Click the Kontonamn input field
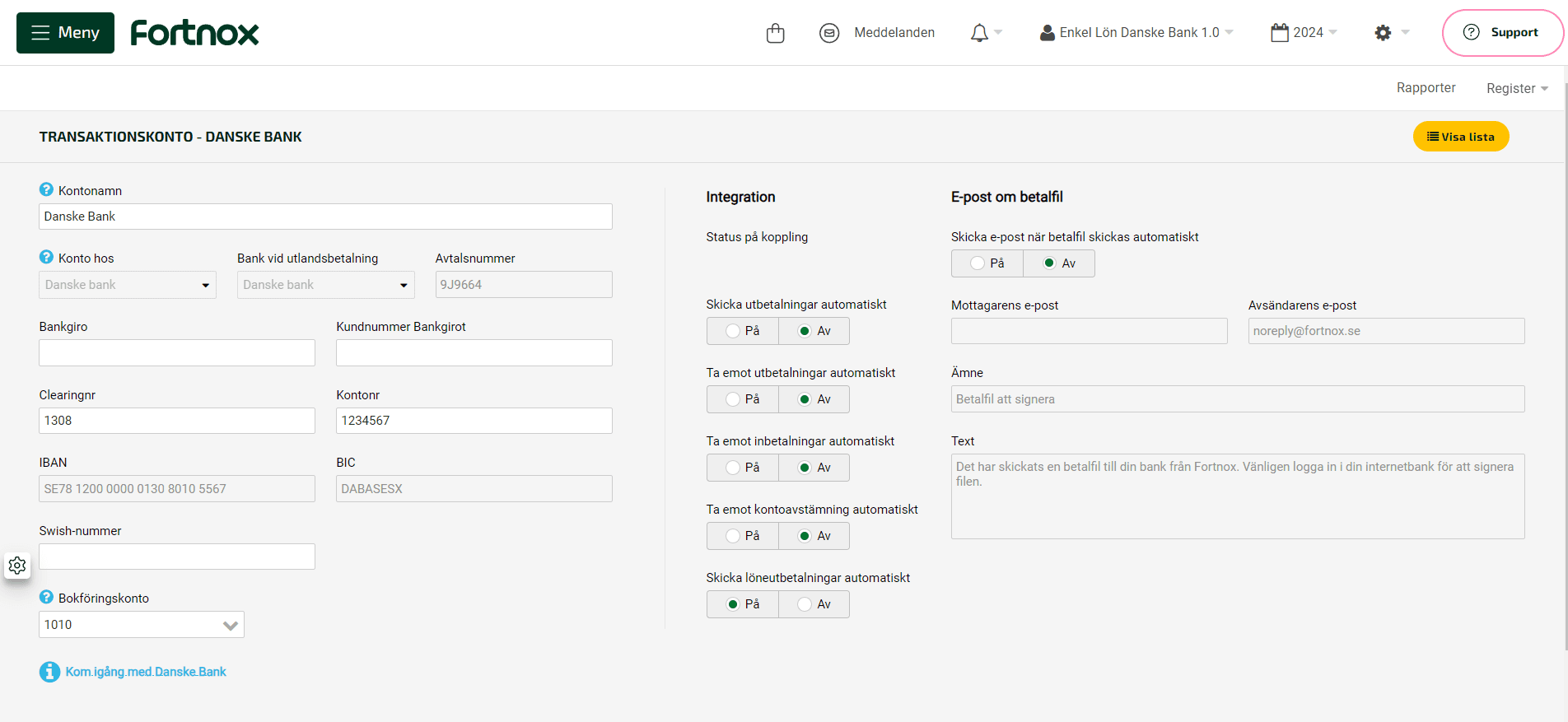1568x722 pixels. click(325, 217)
